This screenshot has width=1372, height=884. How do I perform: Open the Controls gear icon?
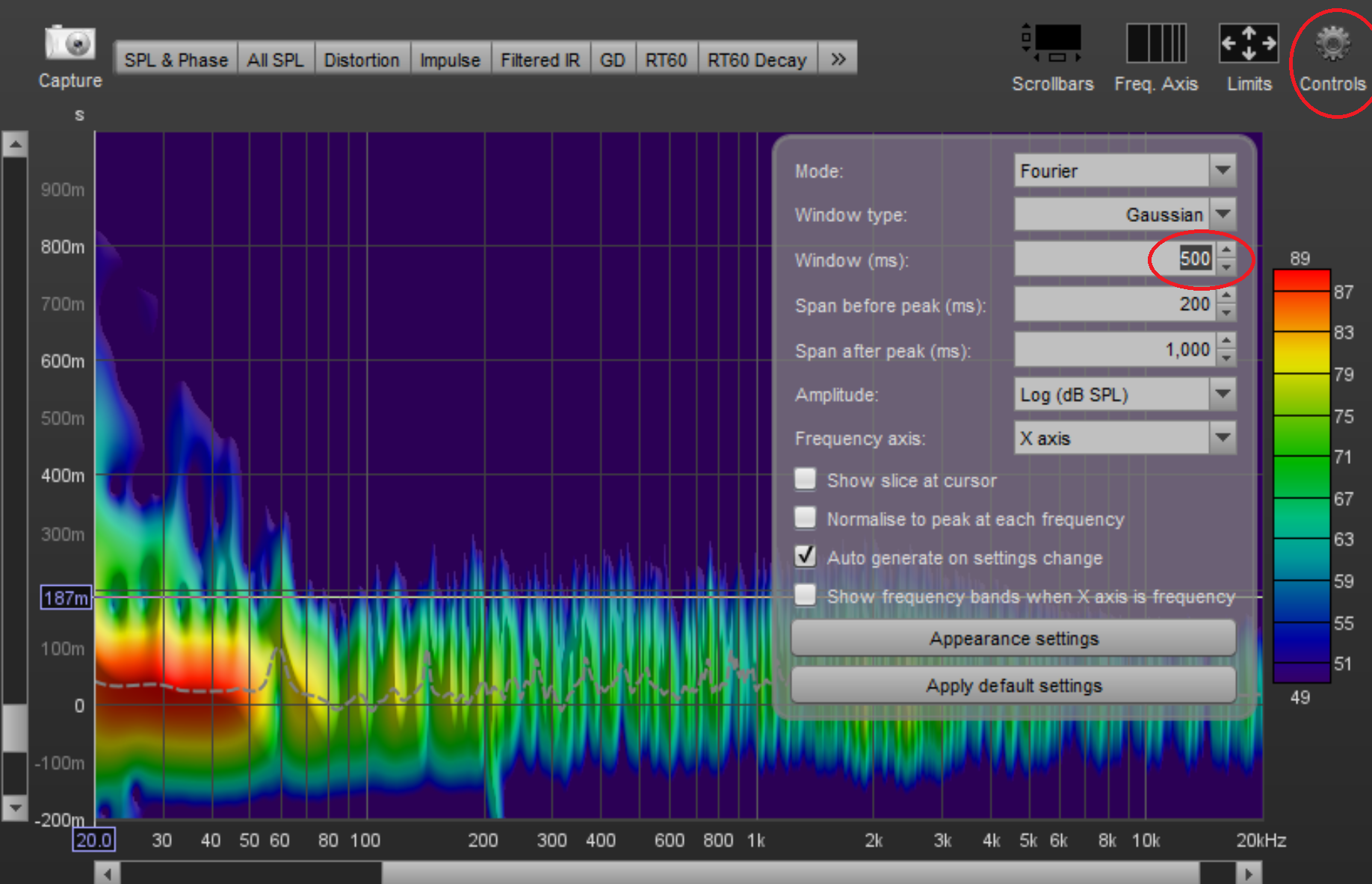pos(1332,44)
